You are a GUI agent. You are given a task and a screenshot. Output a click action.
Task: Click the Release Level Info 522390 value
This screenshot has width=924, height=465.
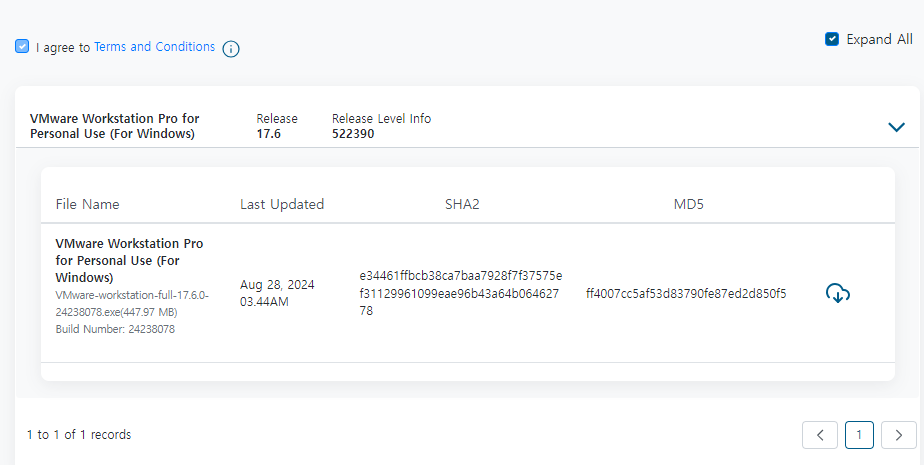353,134
